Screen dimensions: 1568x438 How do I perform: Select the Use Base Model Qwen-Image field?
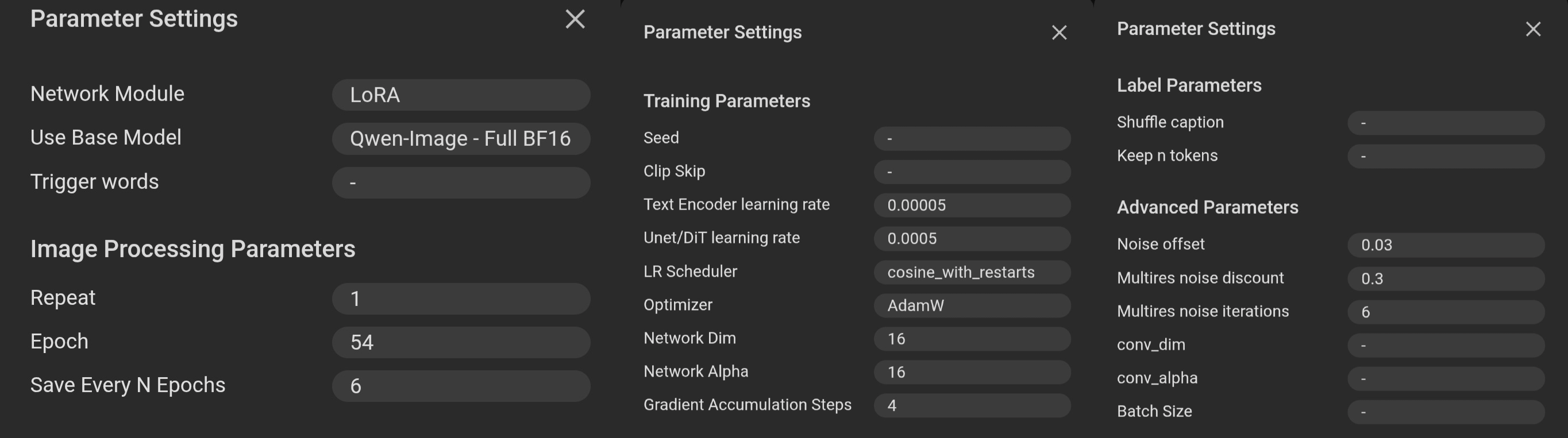pos(461,139)
